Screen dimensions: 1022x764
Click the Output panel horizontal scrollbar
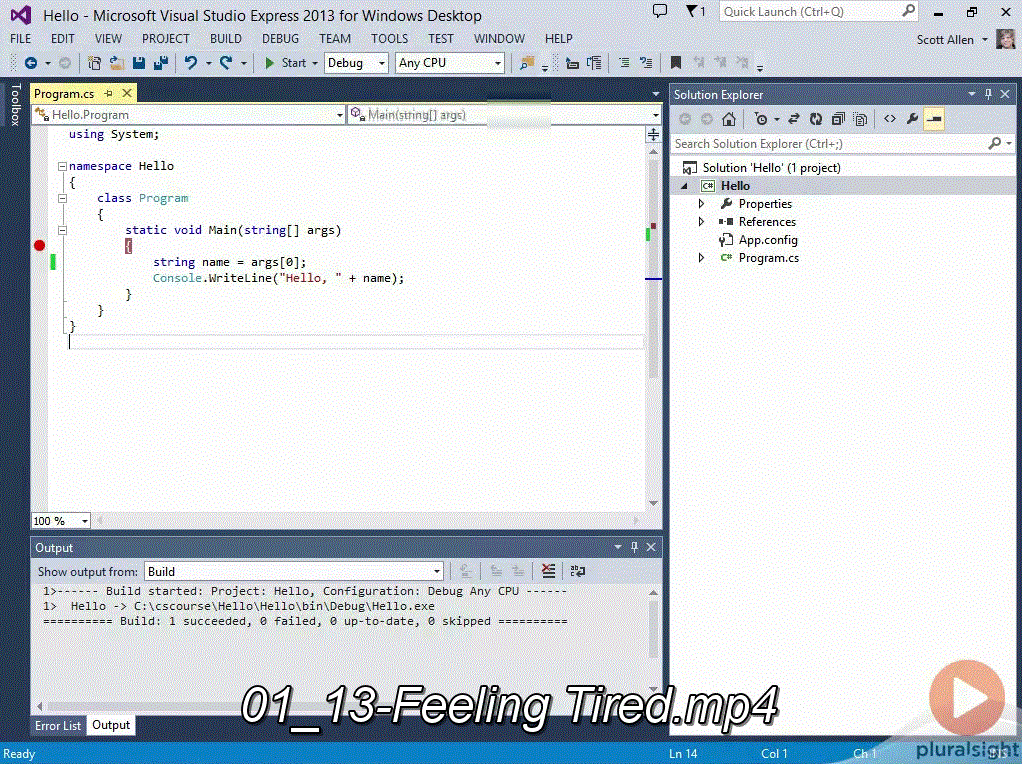[x=345, y=706]
